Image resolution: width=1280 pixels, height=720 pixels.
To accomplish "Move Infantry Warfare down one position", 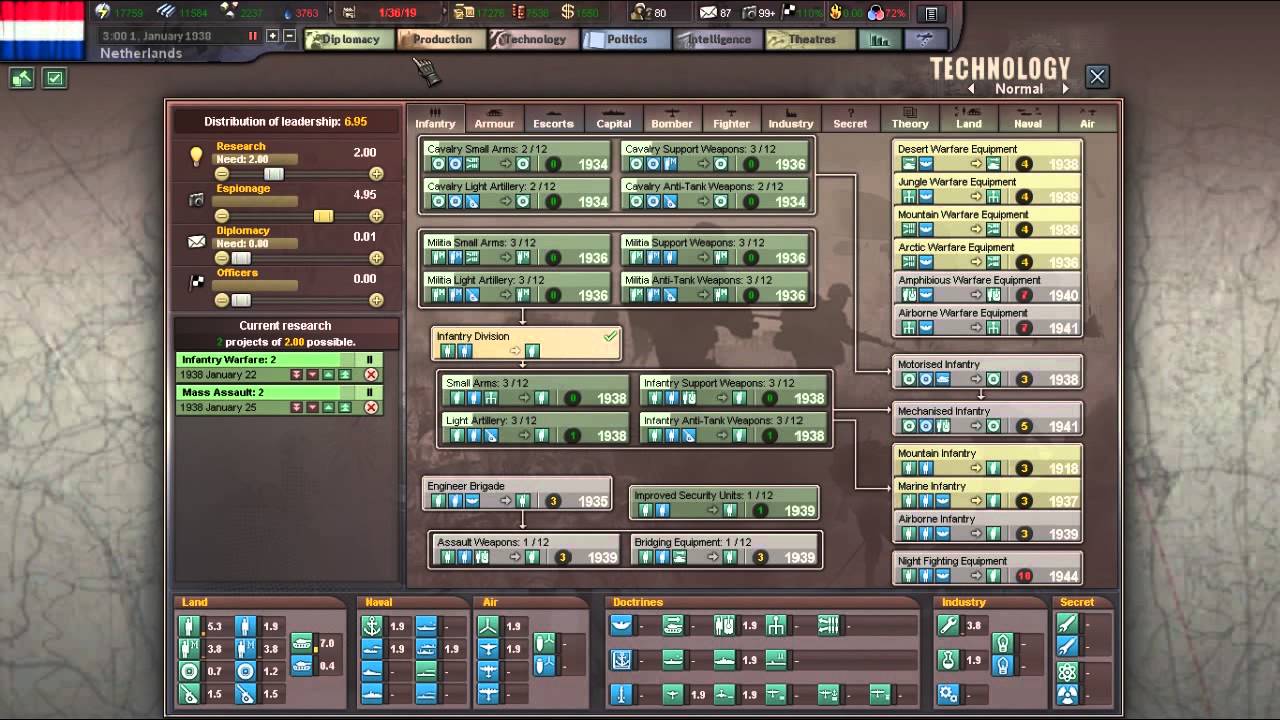I will 312,375.
